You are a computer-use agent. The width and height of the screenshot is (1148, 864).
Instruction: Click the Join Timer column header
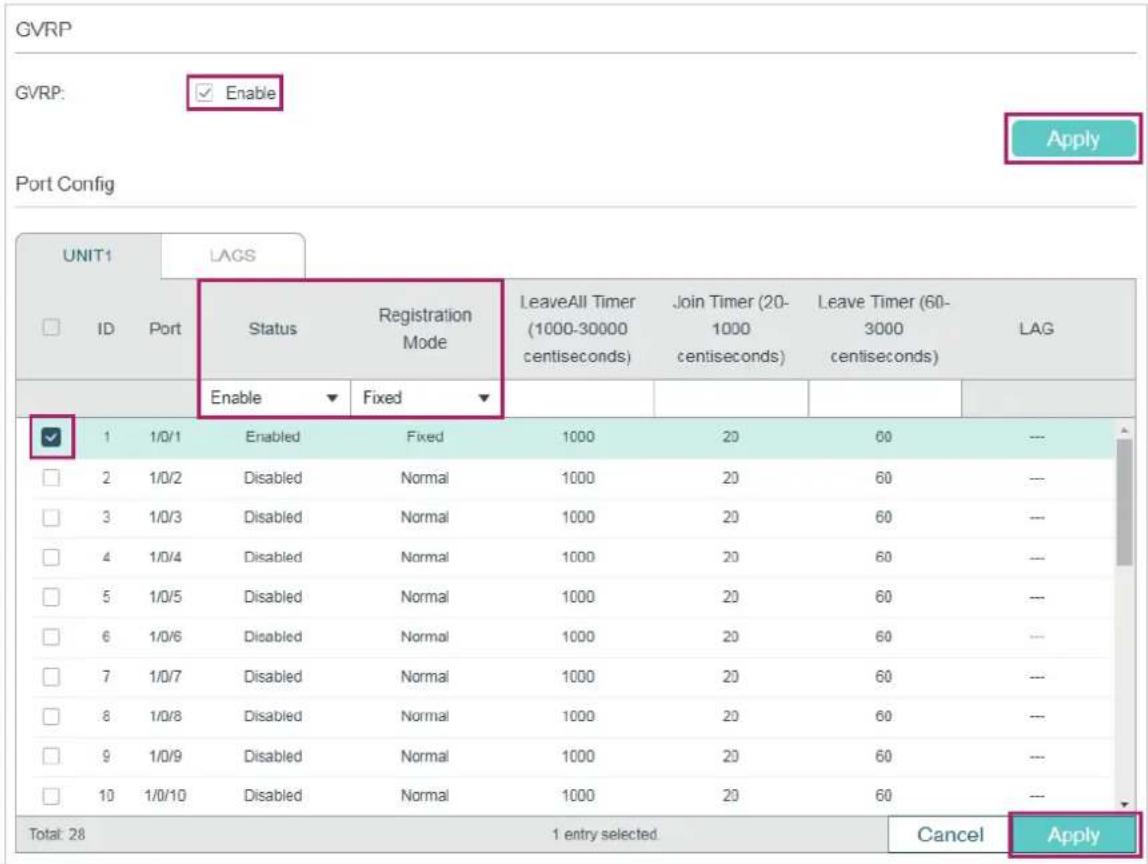tap(731, 329)
